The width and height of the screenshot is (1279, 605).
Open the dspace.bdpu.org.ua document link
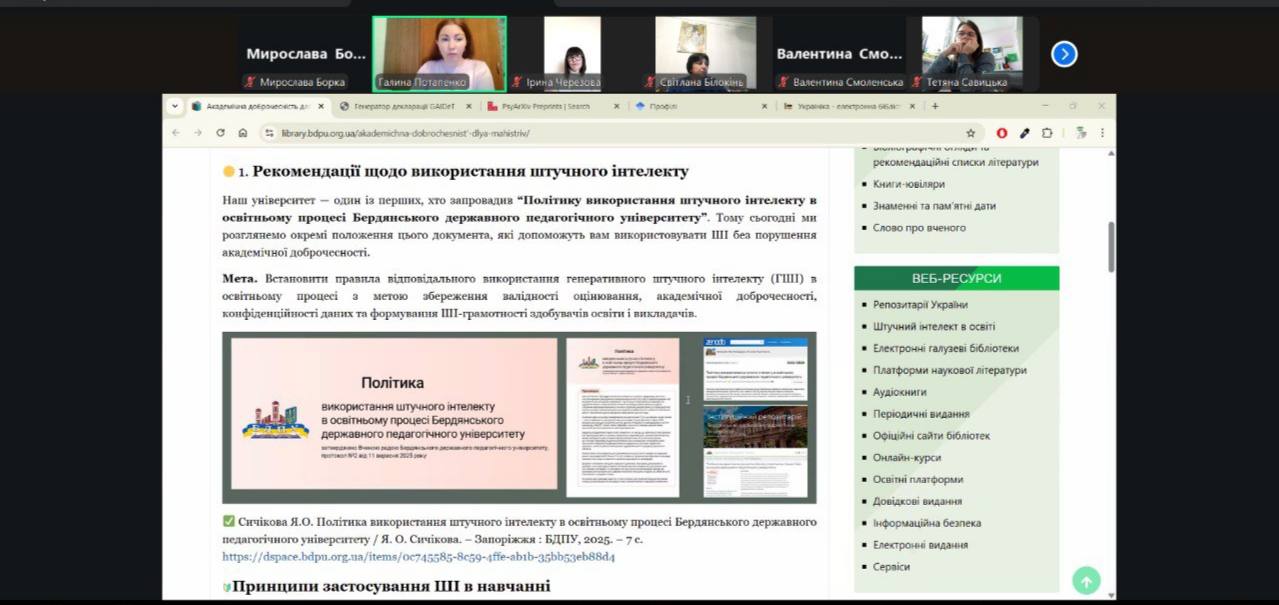click(418, 557)
